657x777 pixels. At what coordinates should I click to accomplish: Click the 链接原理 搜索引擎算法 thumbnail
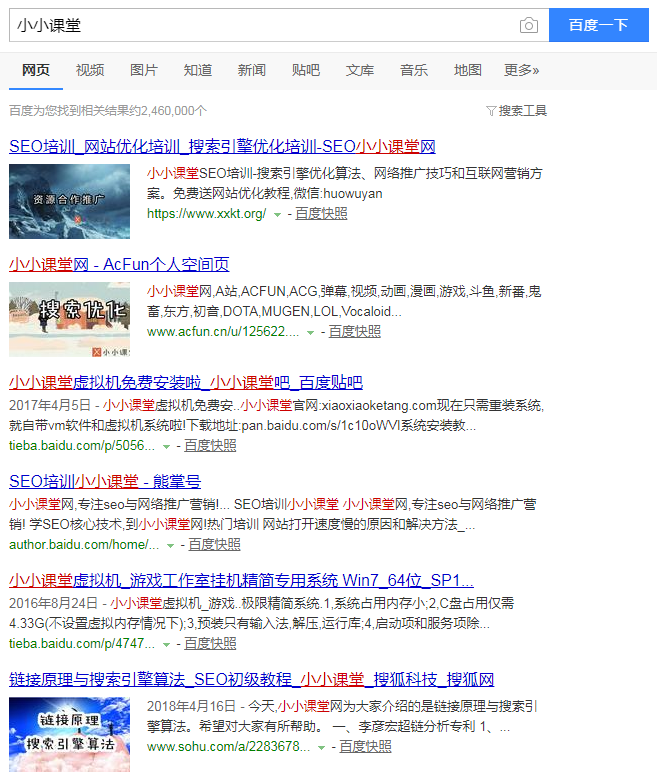point(69,734)
